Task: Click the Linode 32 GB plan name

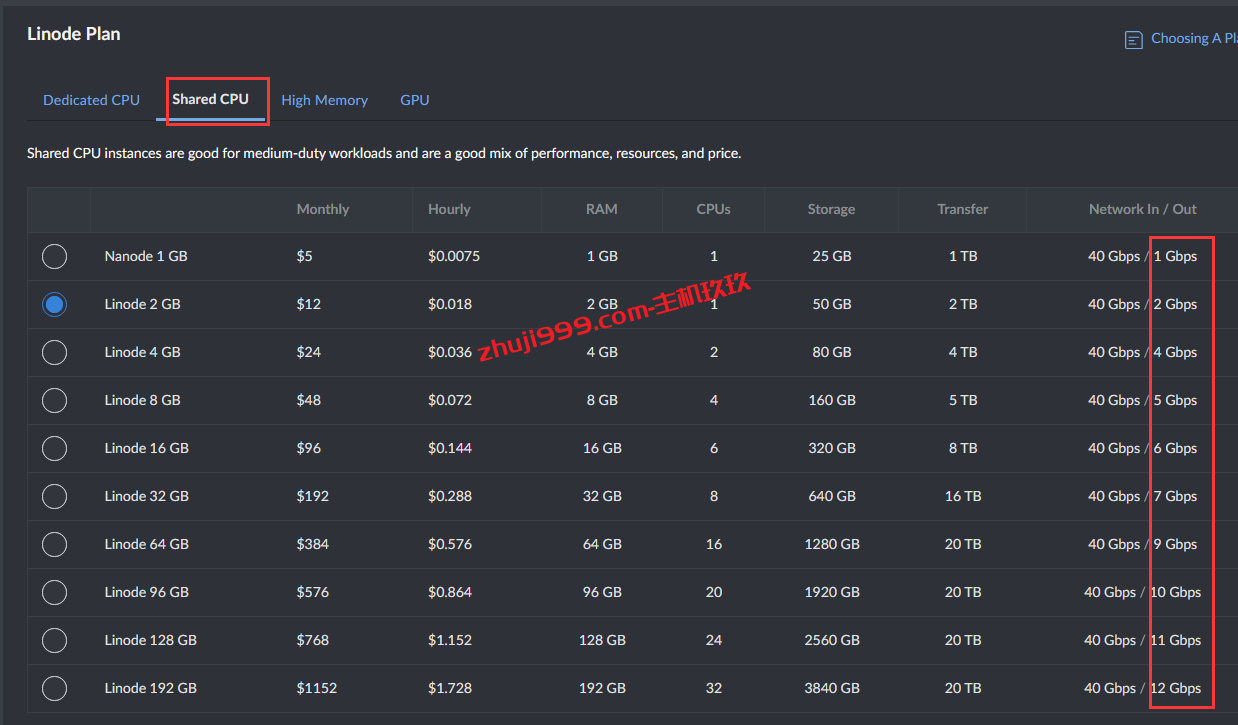Action: (x=146, y=496)
